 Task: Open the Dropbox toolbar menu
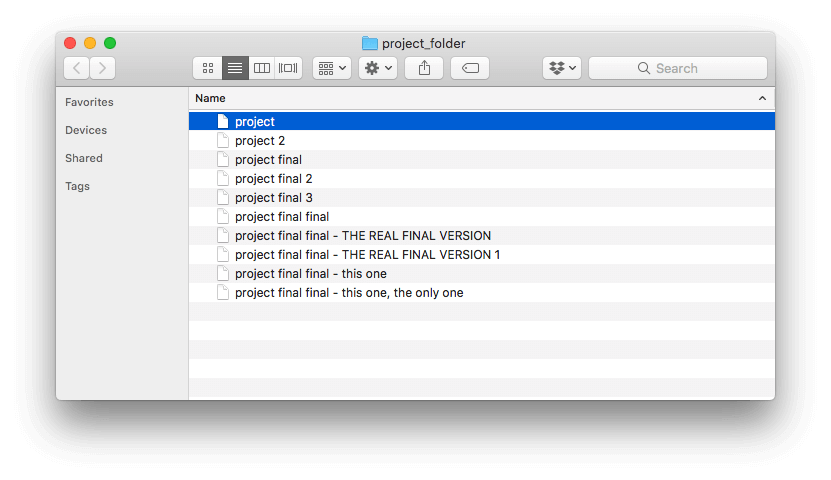click(562, 68)
